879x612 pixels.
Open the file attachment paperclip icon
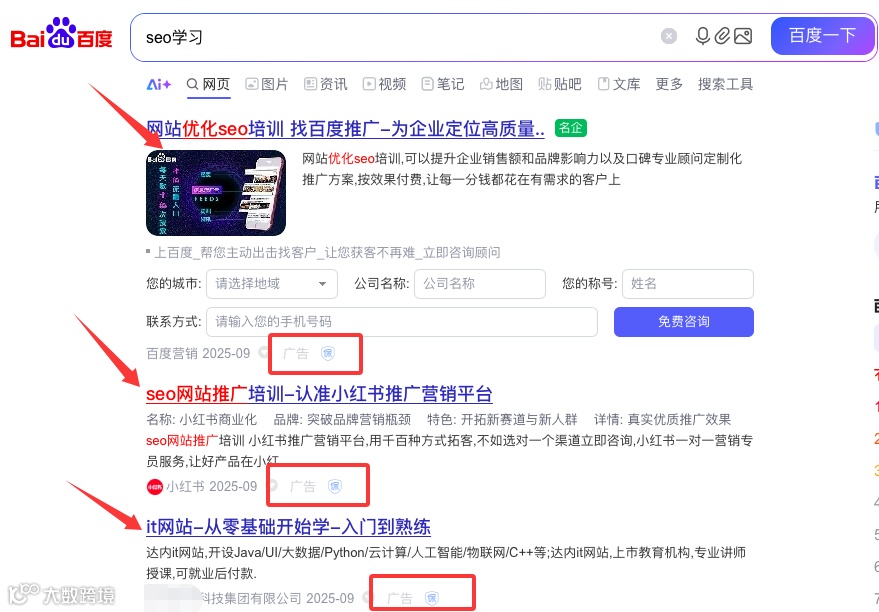tap(723, 36)
